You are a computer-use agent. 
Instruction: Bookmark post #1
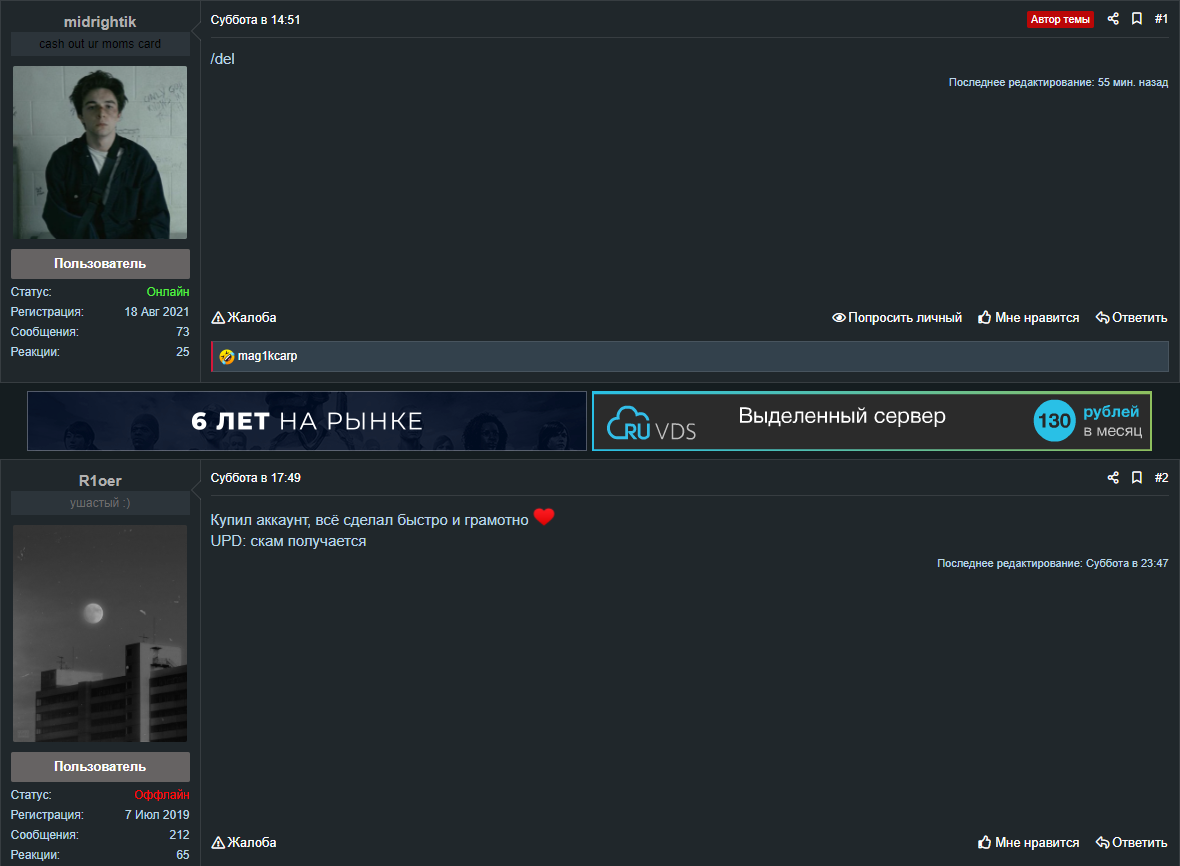(x=1137, y=19)
